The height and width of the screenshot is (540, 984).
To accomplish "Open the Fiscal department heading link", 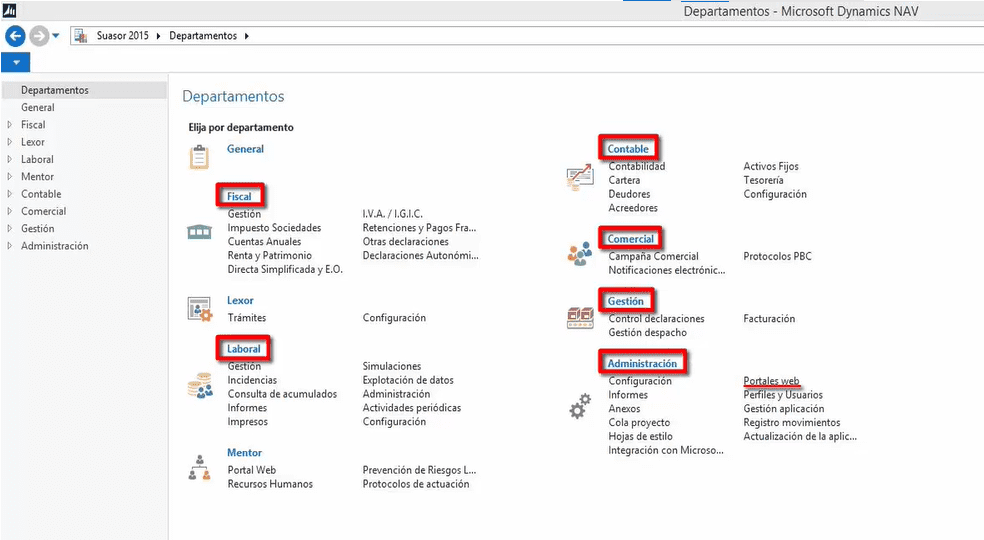I will pos(239,197).
